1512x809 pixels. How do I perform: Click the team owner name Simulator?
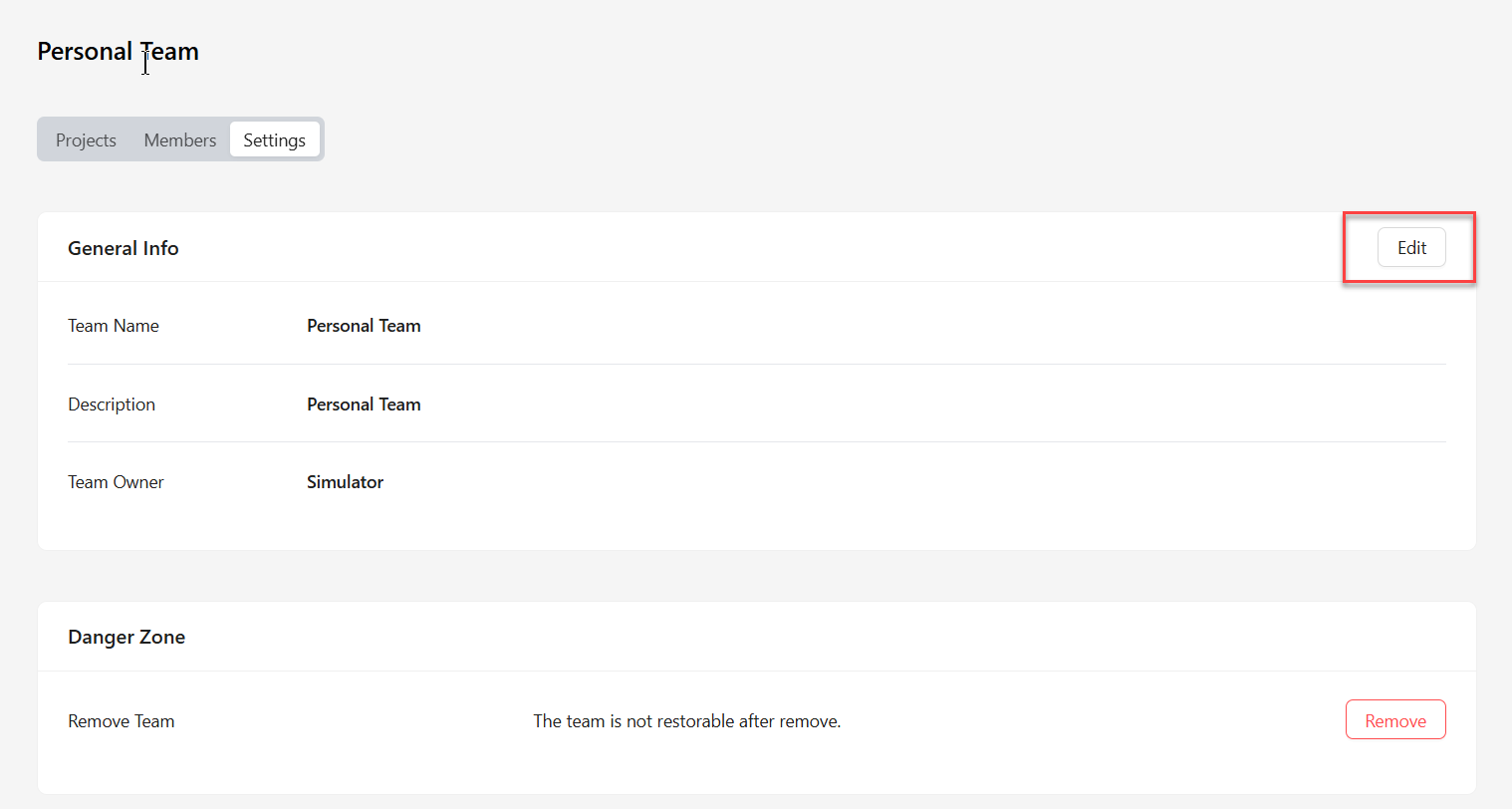[345, 482]
